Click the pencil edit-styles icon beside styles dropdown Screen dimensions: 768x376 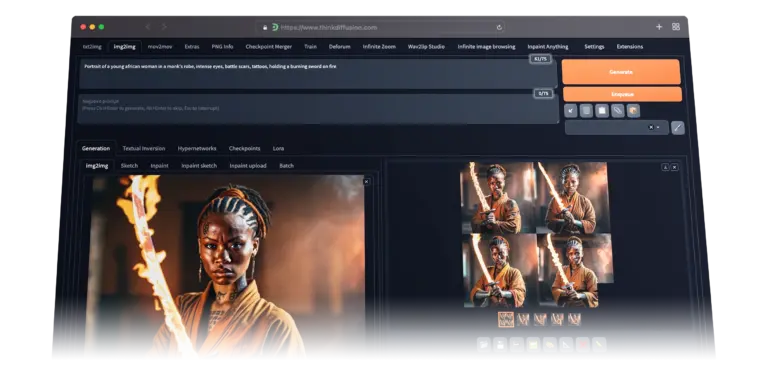coord(678,128)
